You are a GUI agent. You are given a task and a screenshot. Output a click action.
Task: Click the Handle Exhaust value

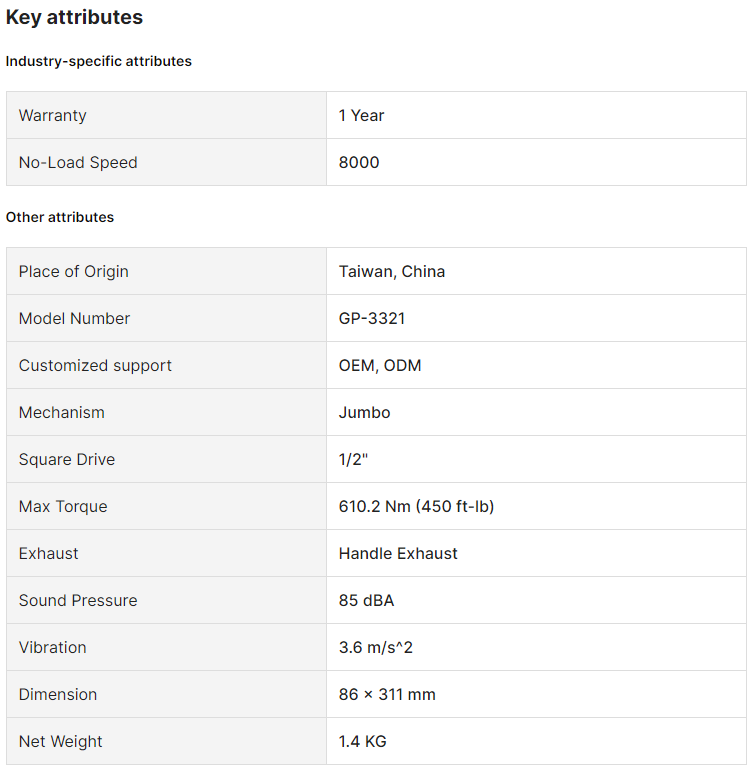(398, 553)
